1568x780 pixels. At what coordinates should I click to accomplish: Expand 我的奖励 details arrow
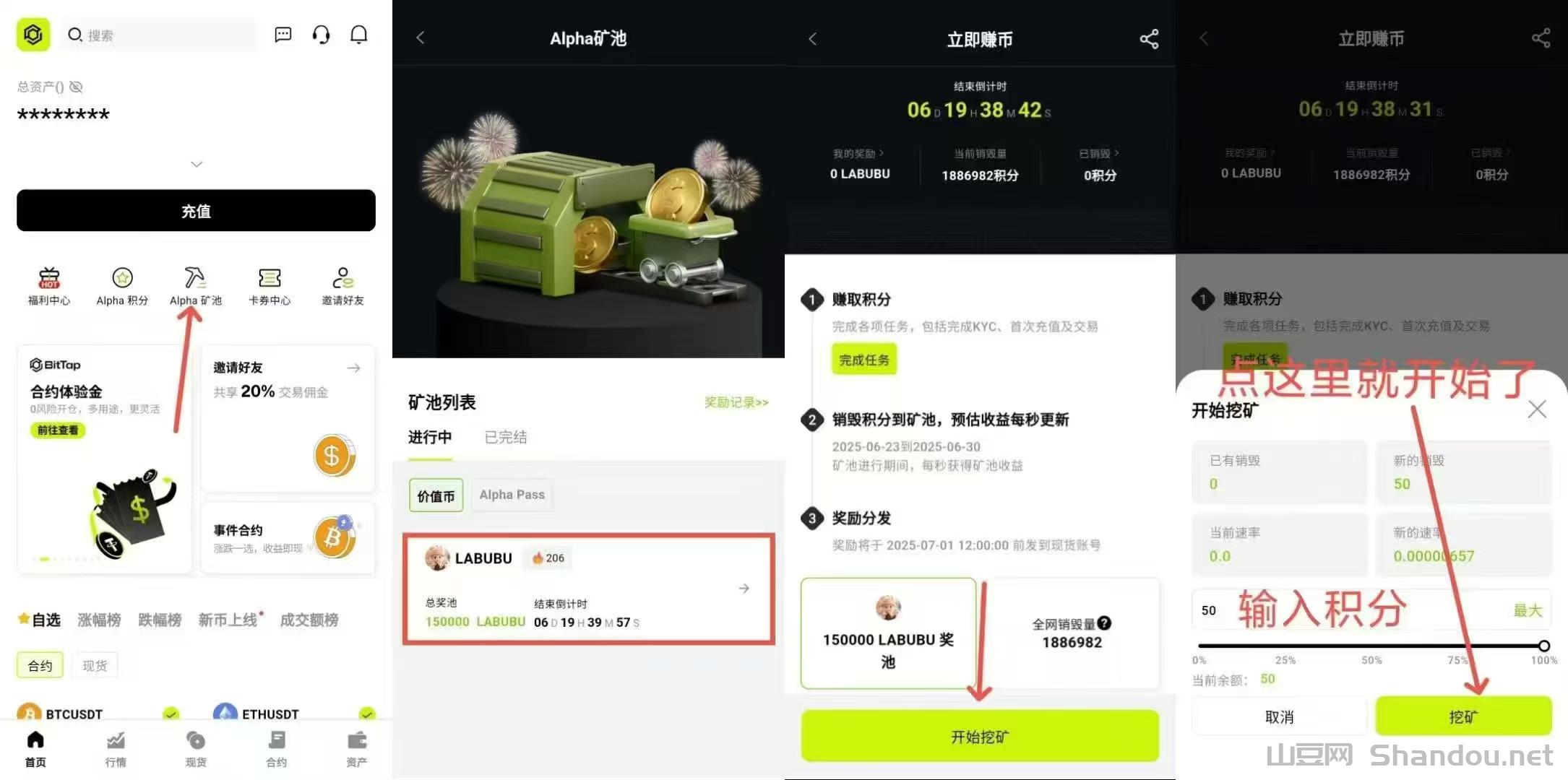(x=881, y=153)
